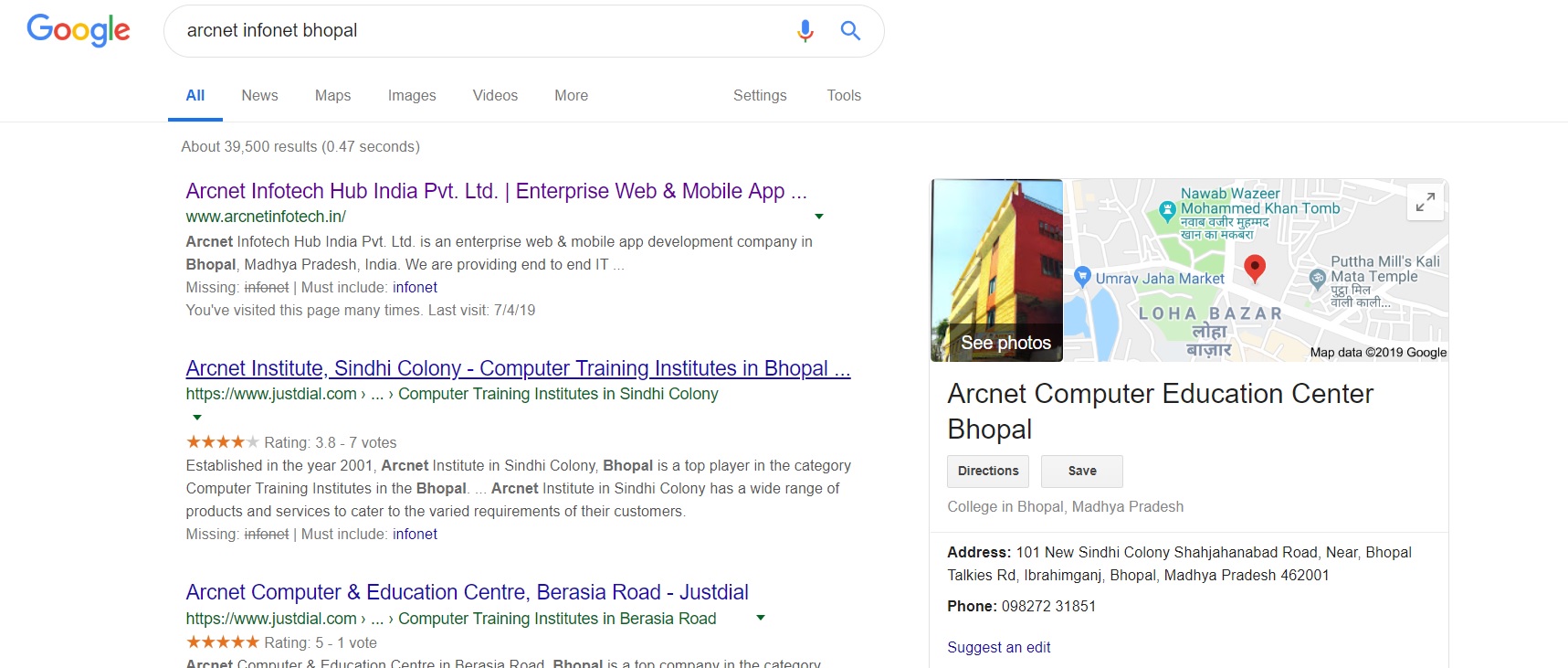This screenshot has width=1568, height=668.
Task: Click Nawab Wazeer Mohammed Khan Tomb marker
Action: (x=1167, y=211)
